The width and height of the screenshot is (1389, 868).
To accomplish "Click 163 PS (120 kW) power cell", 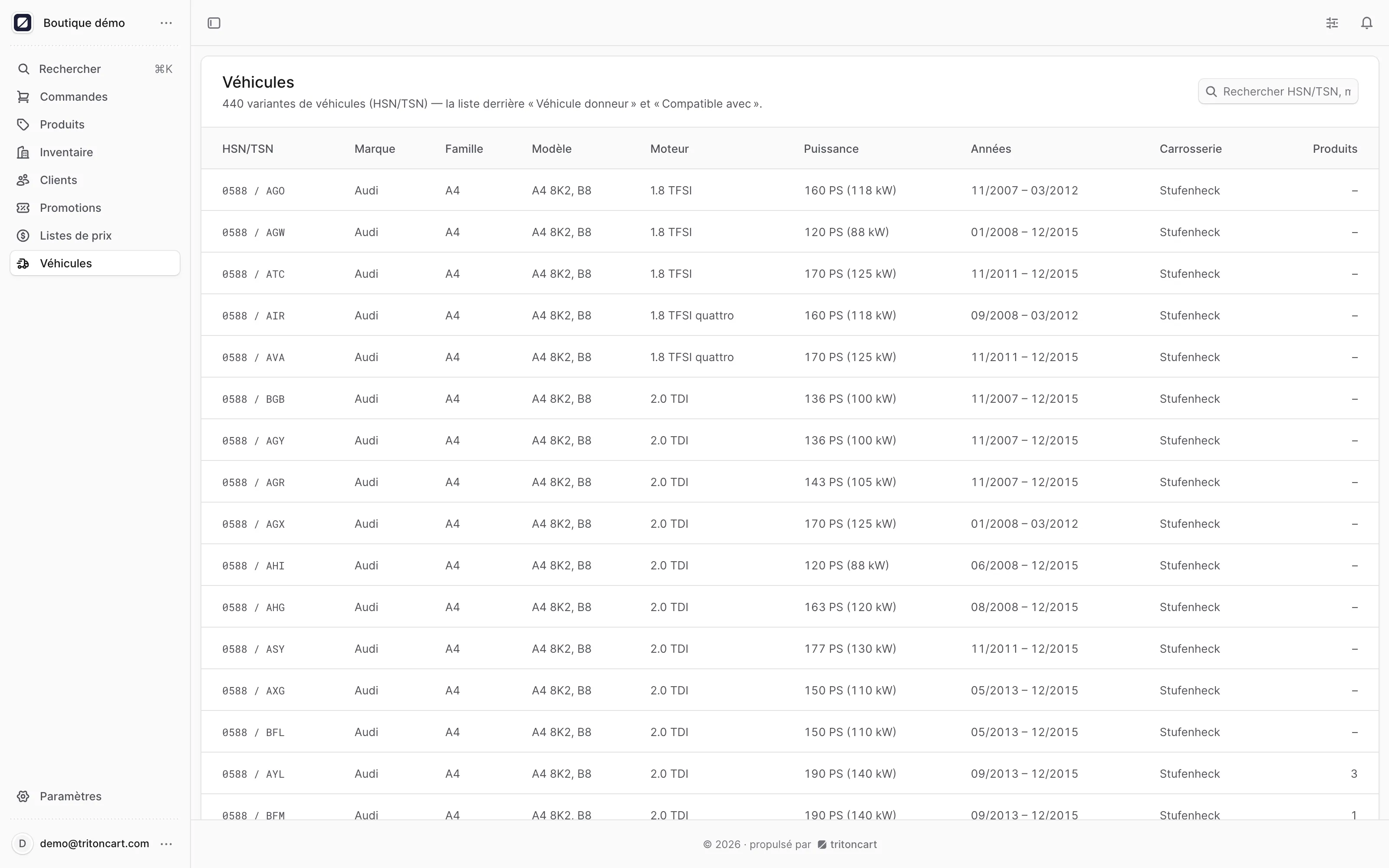I will [849, 607].
